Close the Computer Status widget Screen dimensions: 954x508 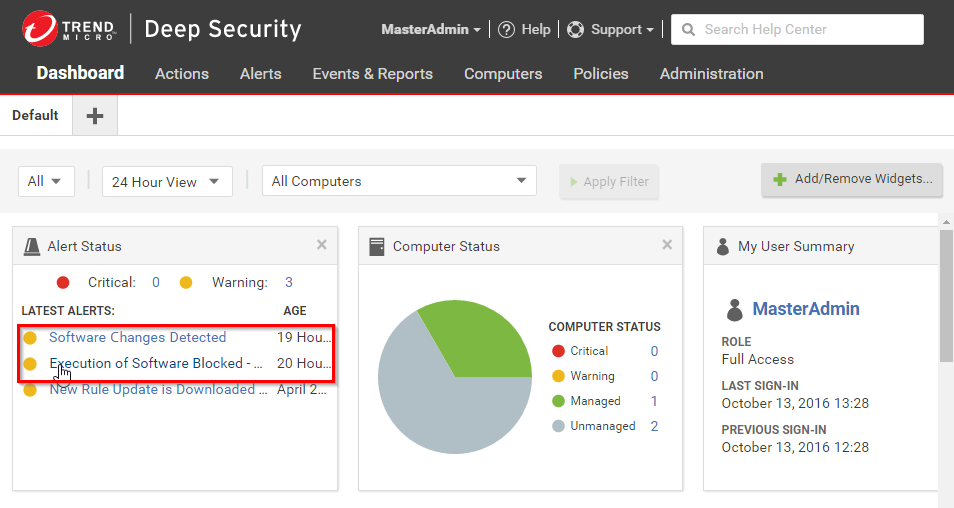(667, 245)
